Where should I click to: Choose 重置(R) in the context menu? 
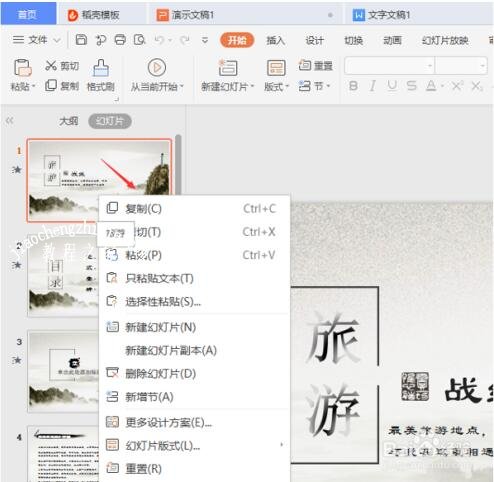click(x=194, y=469)
